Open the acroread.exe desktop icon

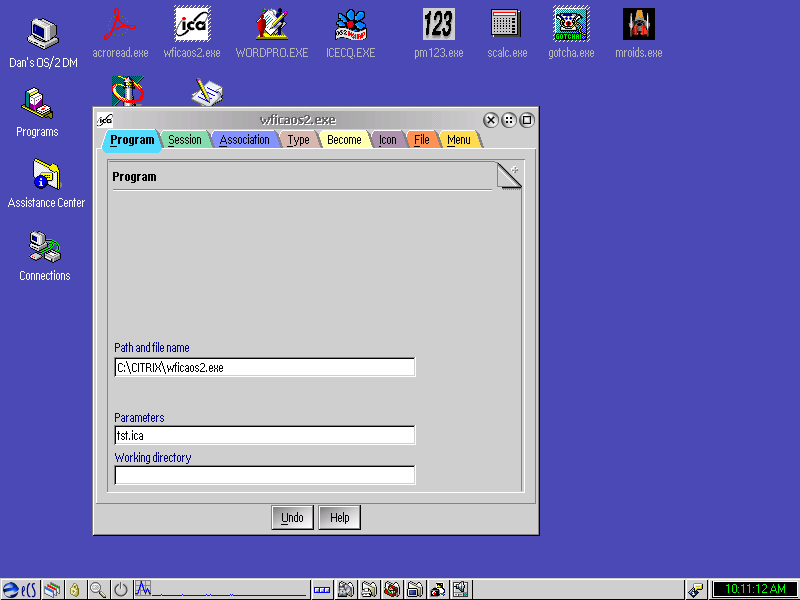coord(119,24)
